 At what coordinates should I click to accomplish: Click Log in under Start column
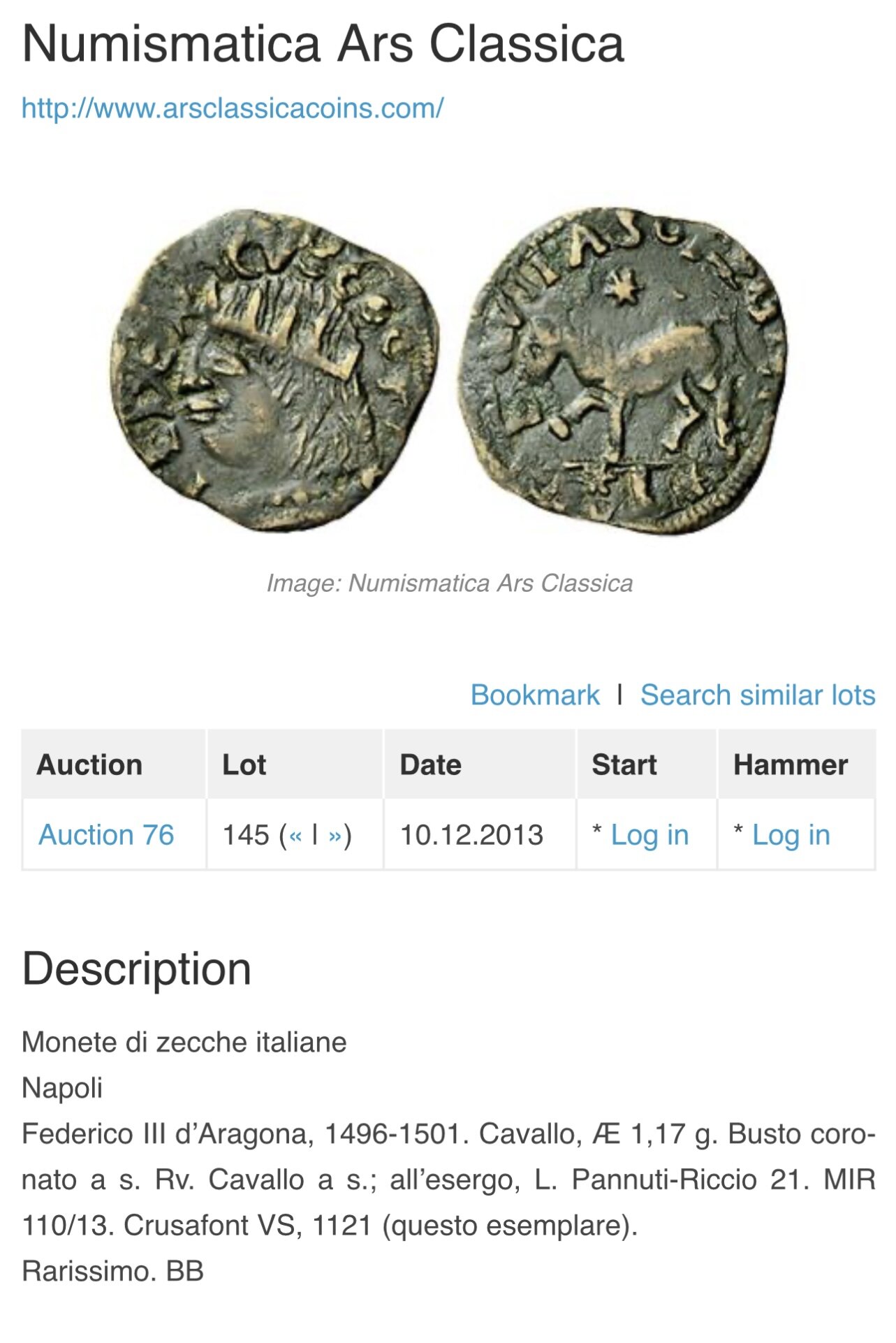click(x=649, y=835)
